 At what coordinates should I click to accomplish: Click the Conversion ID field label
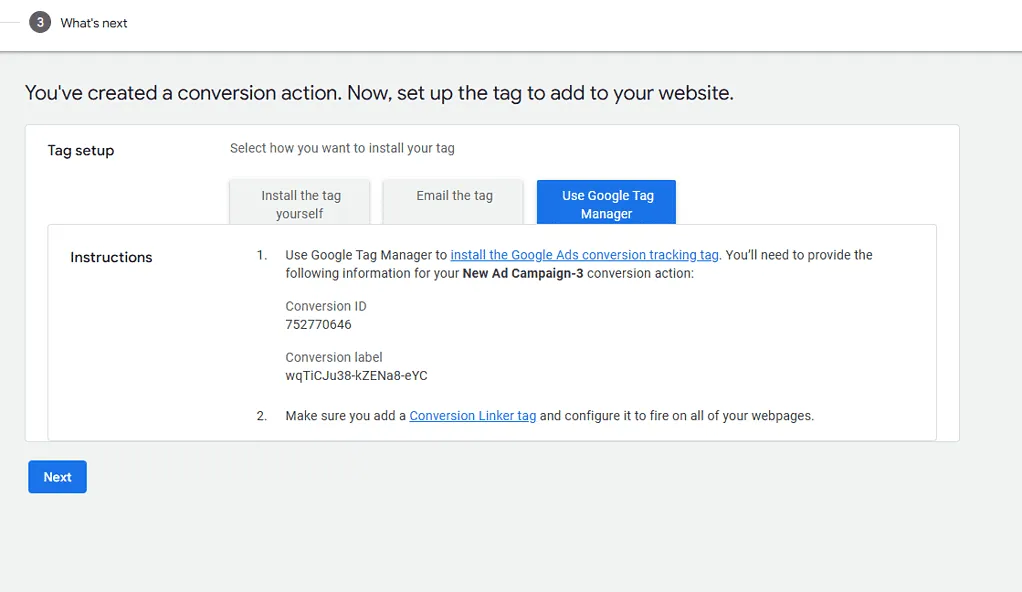(326, 306)
